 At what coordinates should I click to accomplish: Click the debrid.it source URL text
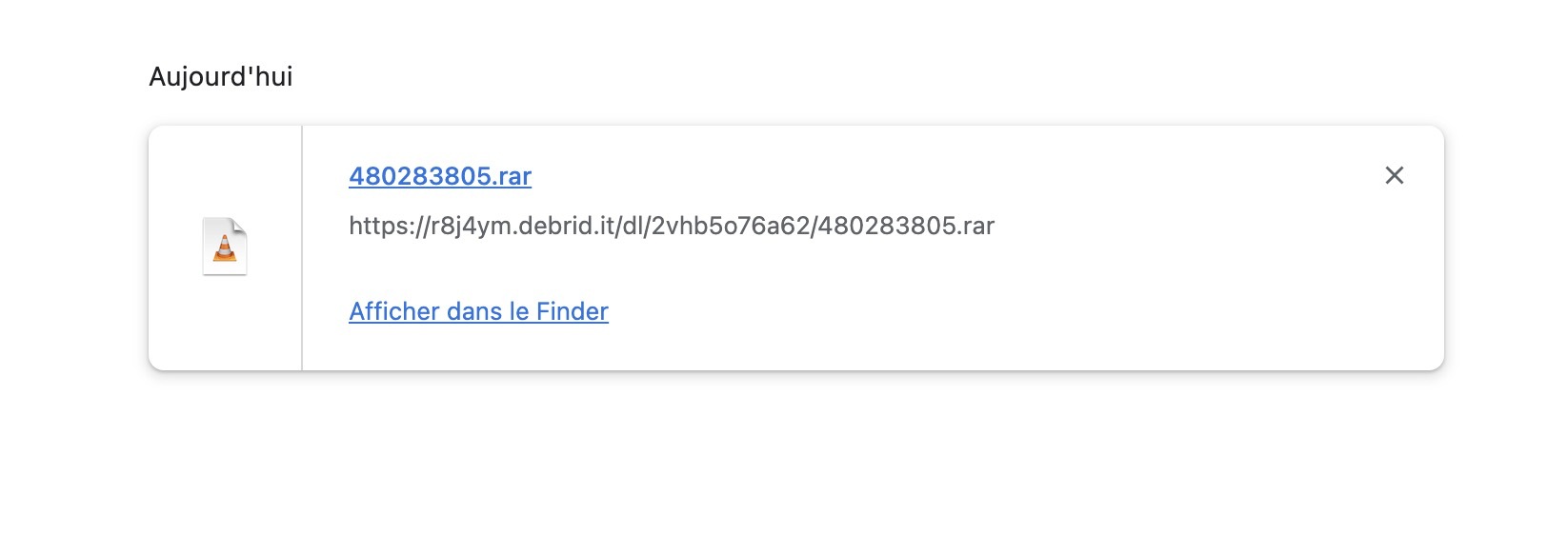(672, 226)
